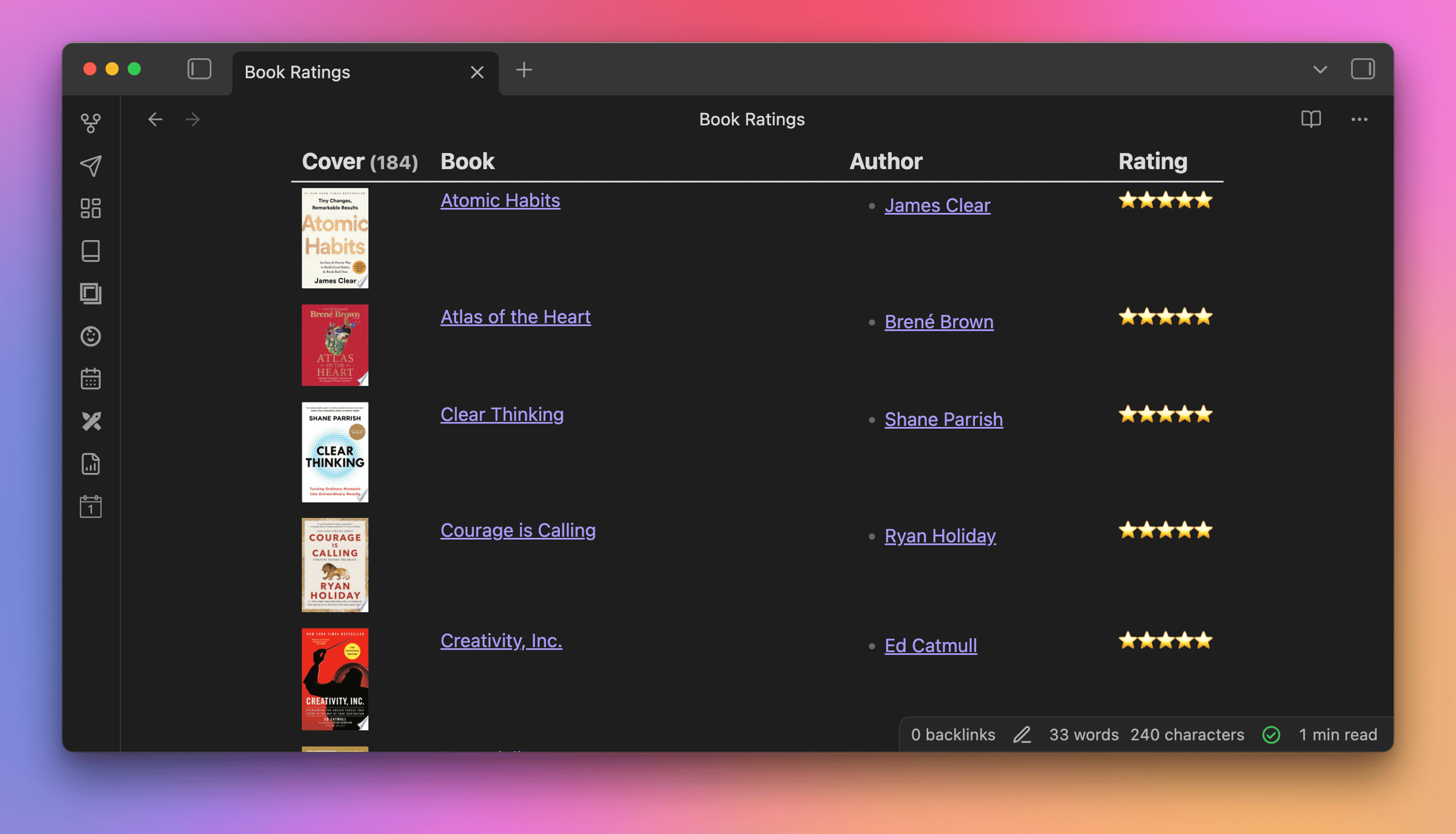This screenshot has width=1456, height=834.
Task: Click the Cover (184) column header
Action: coord(360,161)
